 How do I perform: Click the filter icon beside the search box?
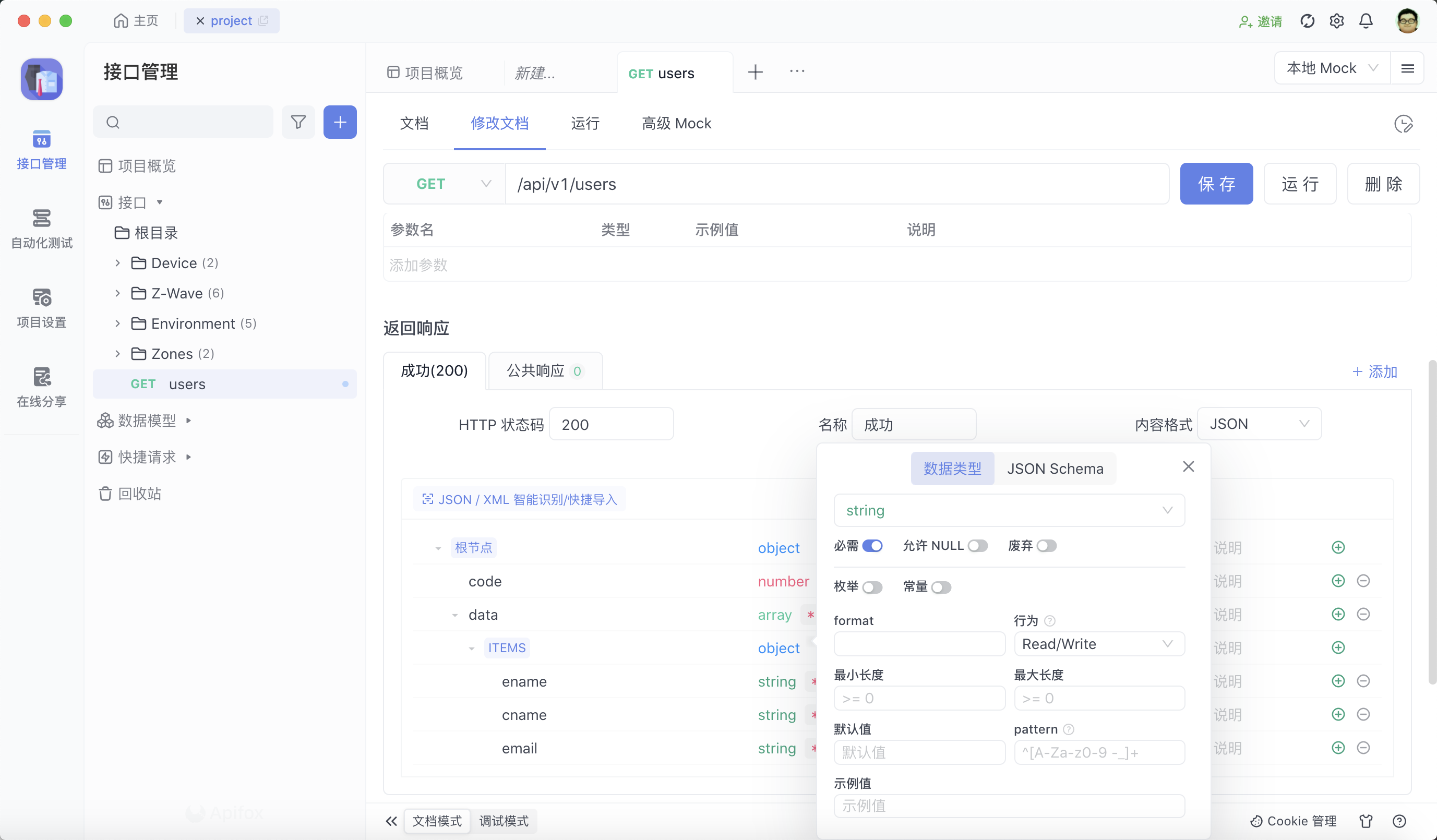pos(298,122)
